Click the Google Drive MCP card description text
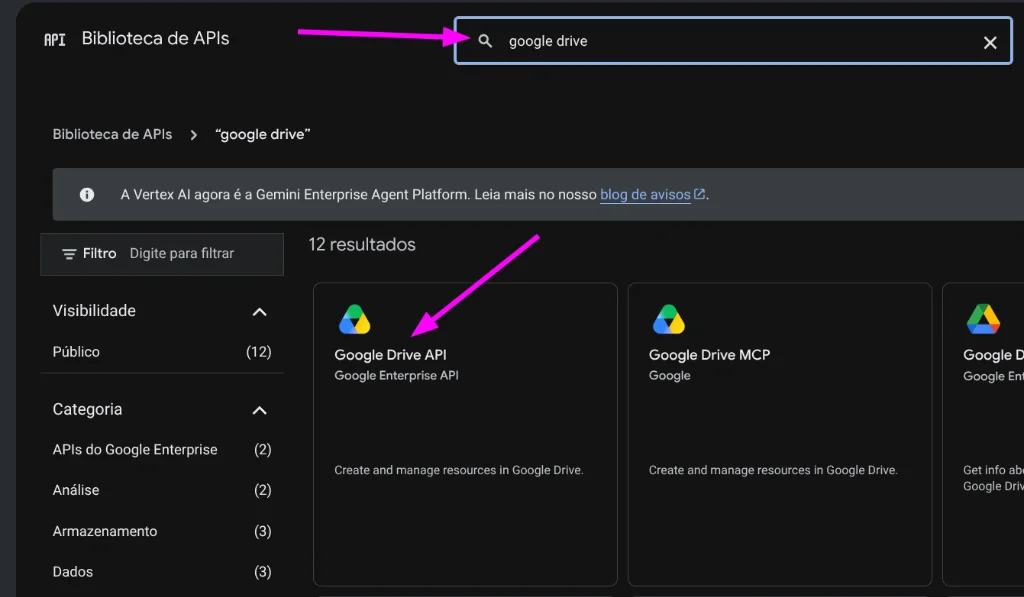 coord(773,470)
